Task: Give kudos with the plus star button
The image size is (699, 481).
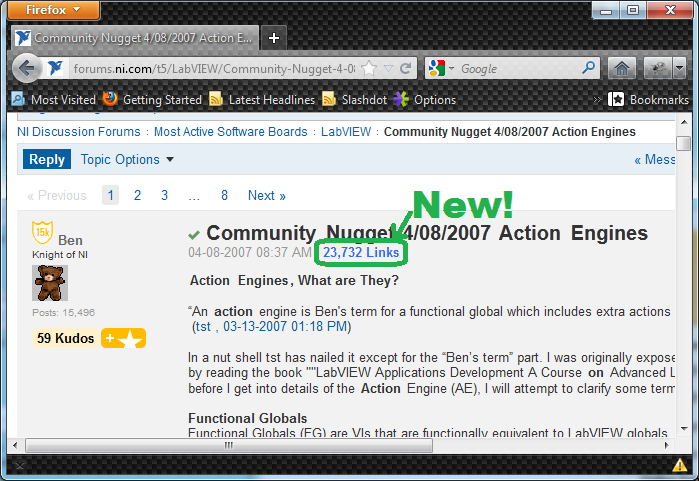Action: pos(123,338)
